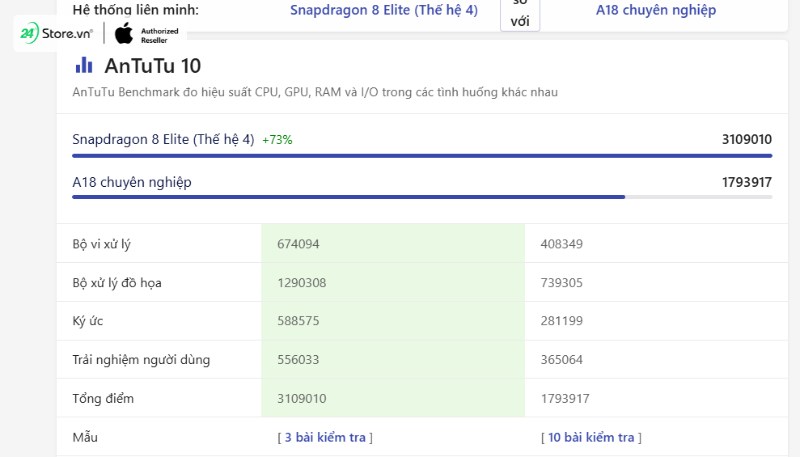This screenshot has width=800, height=457.
Task: Click the 281199 memory score cell
Action: click(656, 321)
